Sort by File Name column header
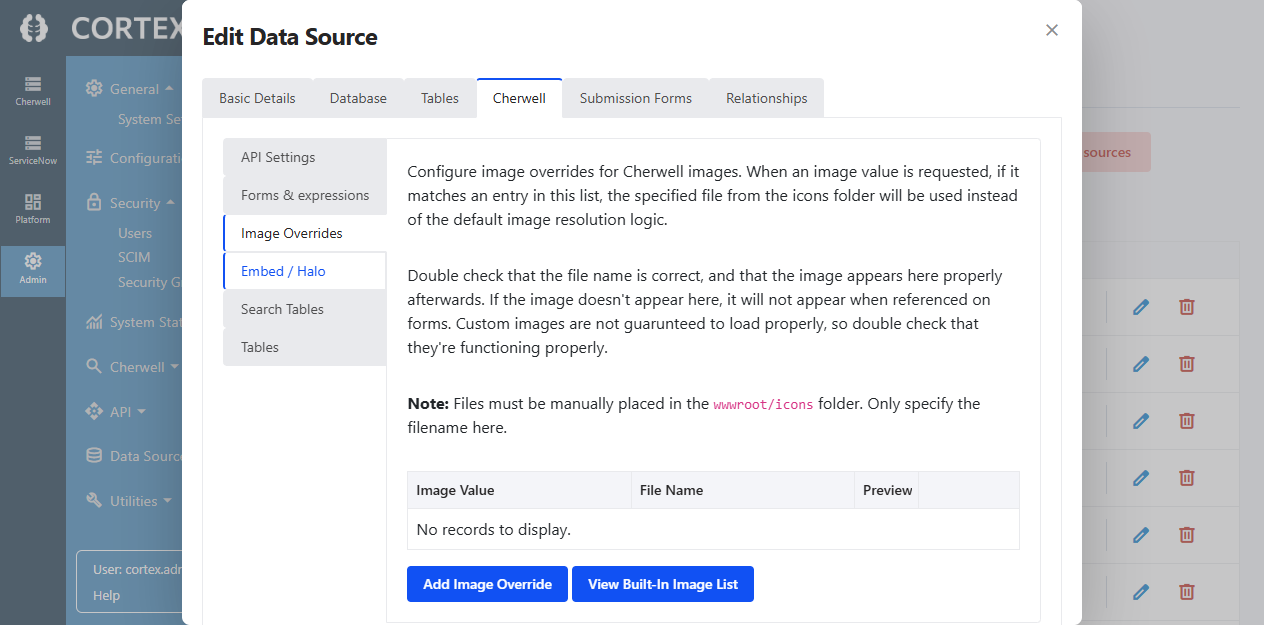Viewport: 1264px width, 625px height. [743, 490]
